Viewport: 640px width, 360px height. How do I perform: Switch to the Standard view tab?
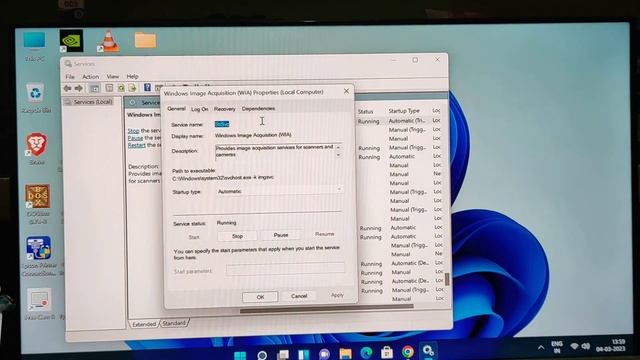(x=174, y=323)
